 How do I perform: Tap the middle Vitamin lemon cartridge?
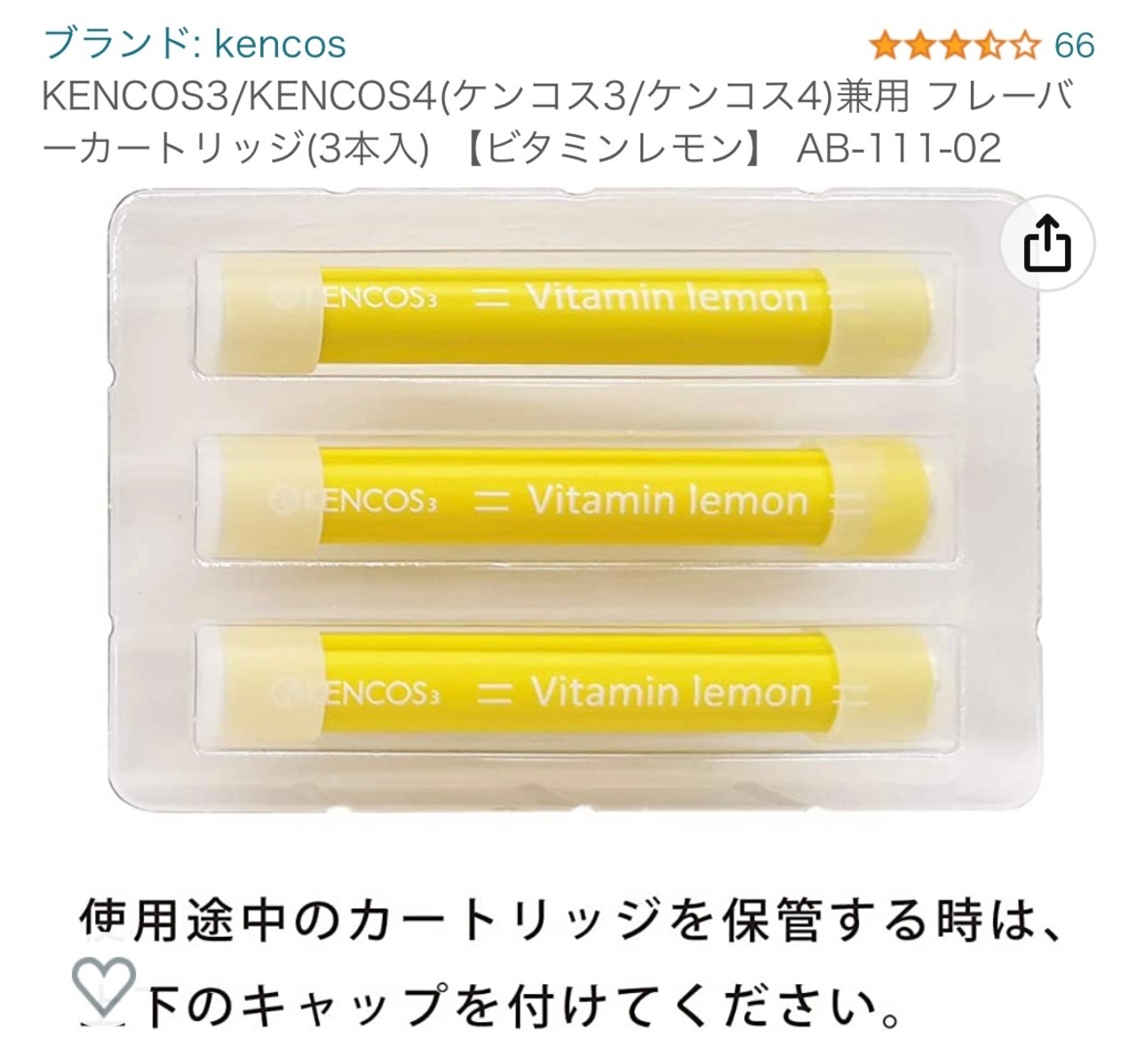pos(568,502)
